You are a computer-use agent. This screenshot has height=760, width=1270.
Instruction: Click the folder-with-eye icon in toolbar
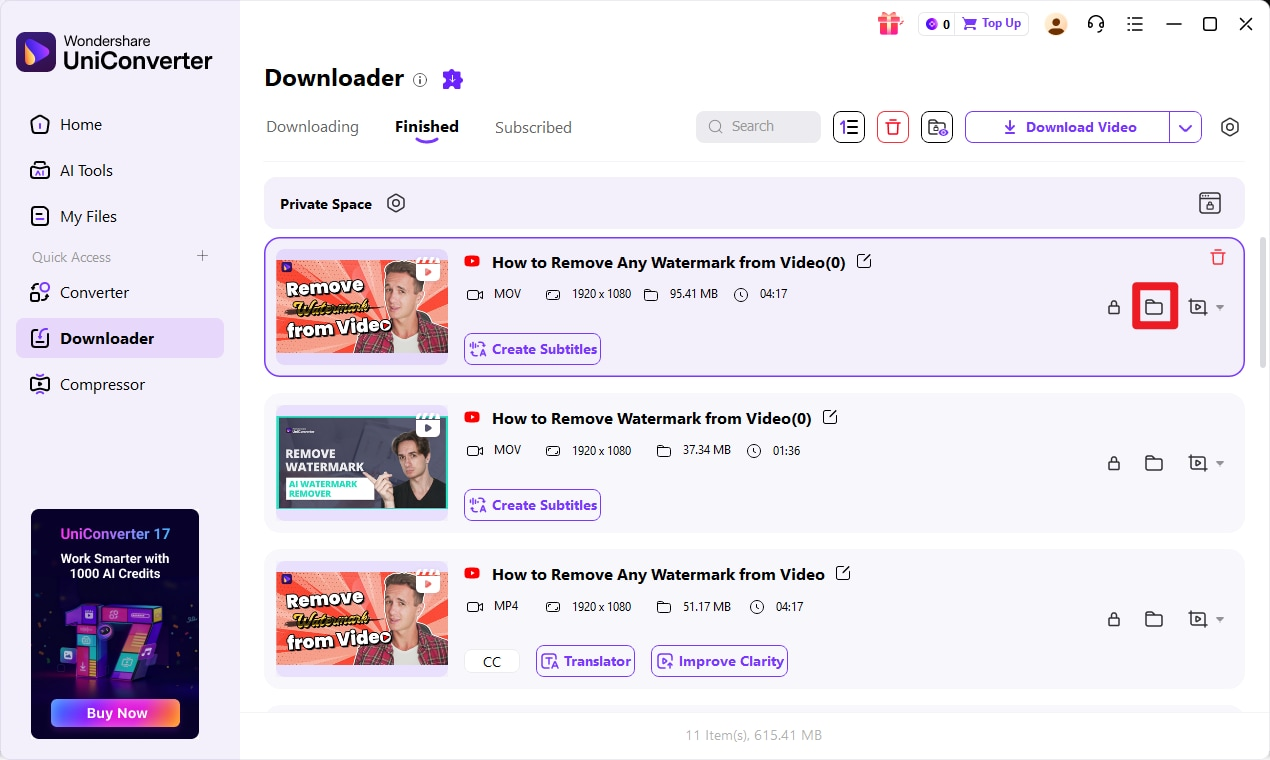pos(937,127)
